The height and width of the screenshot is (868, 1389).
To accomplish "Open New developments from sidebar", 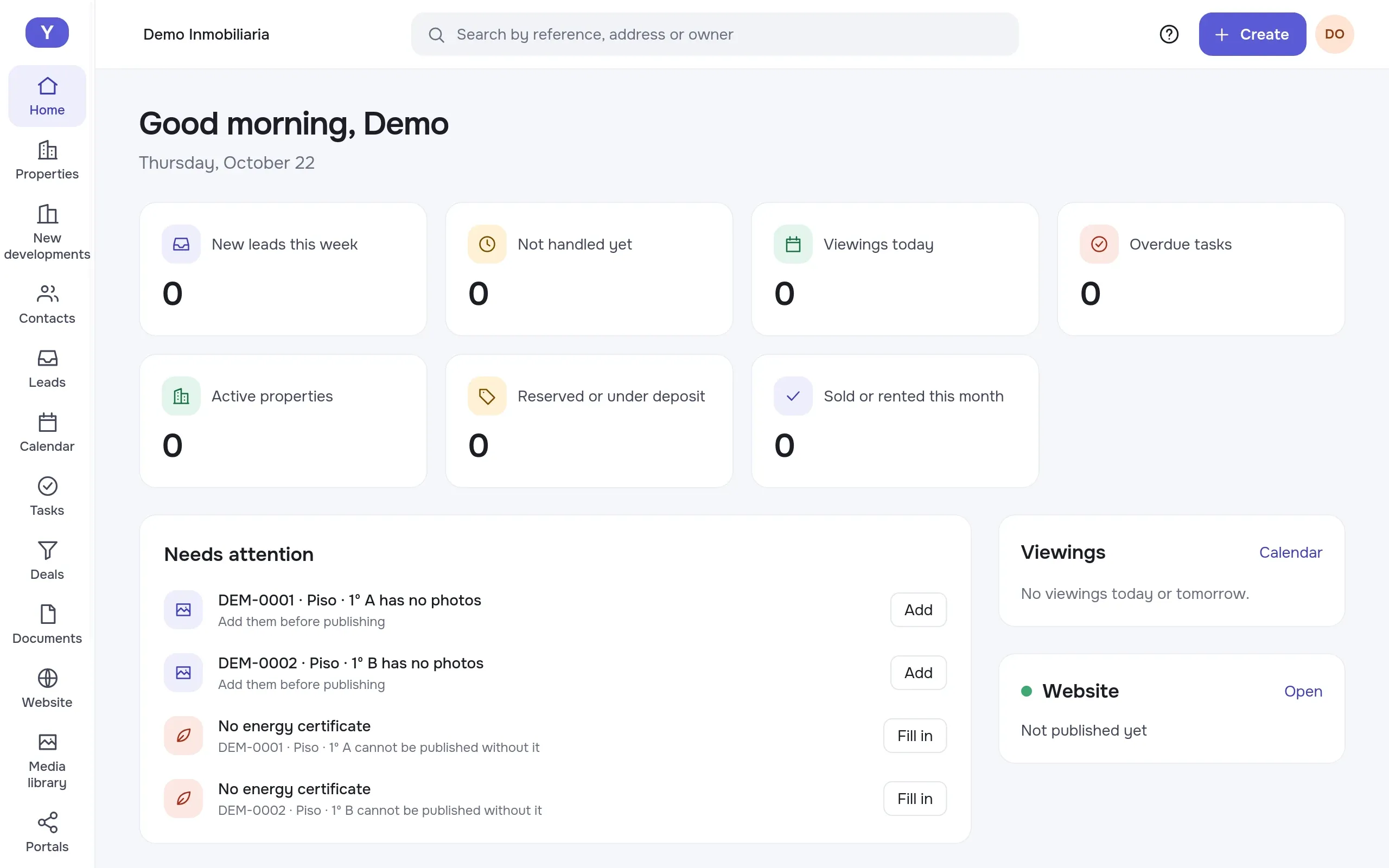I will (x=47, y=232).
